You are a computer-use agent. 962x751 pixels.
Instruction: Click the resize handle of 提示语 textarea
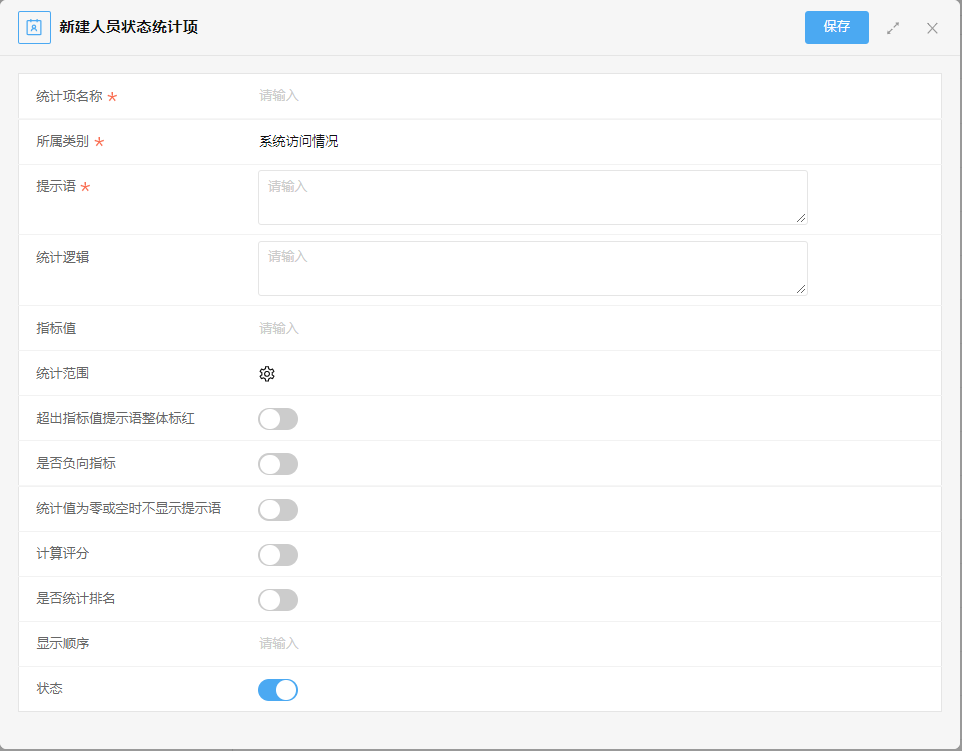tap(801, 218)
